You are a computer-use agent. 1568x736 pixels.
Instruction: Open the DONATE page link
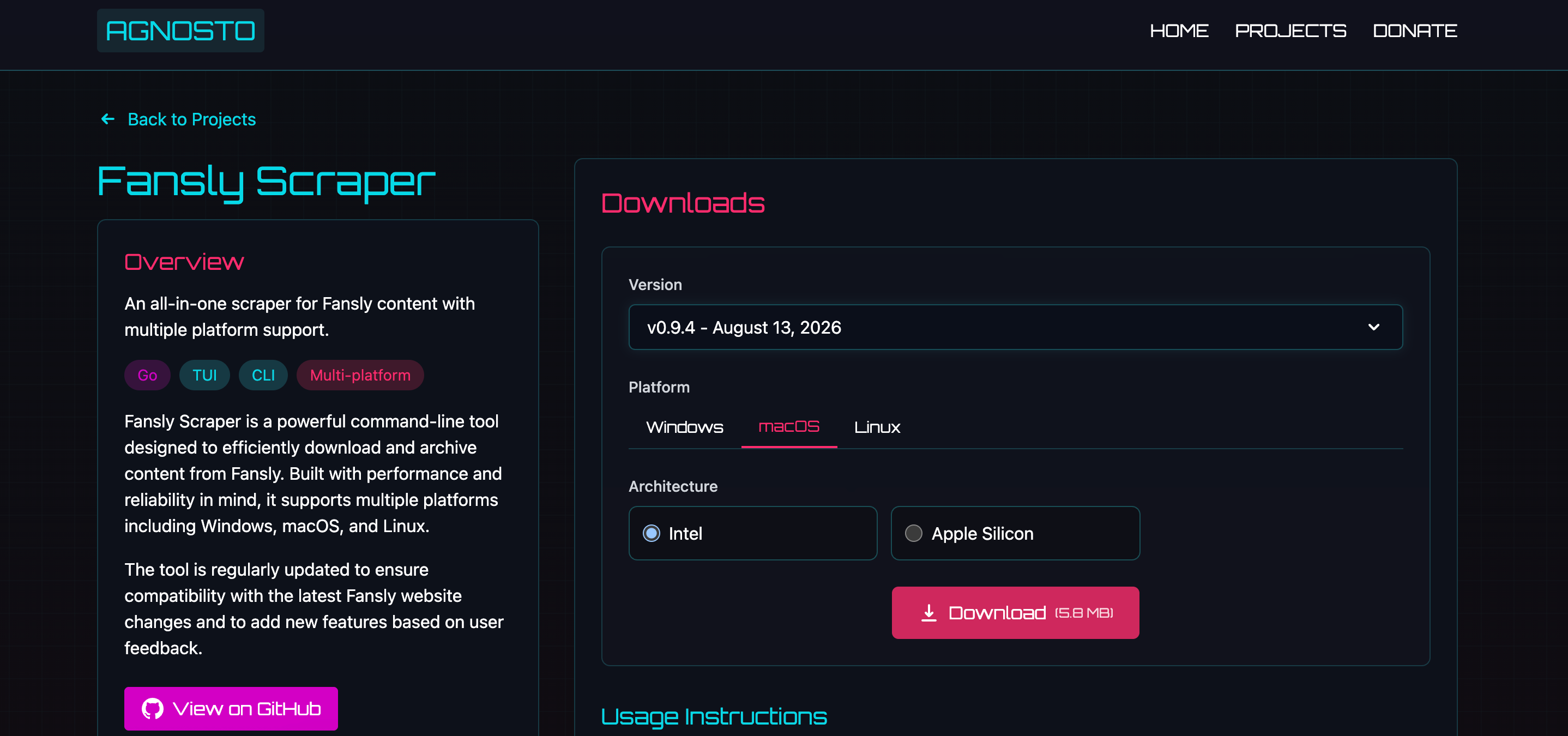(1415, 31)
